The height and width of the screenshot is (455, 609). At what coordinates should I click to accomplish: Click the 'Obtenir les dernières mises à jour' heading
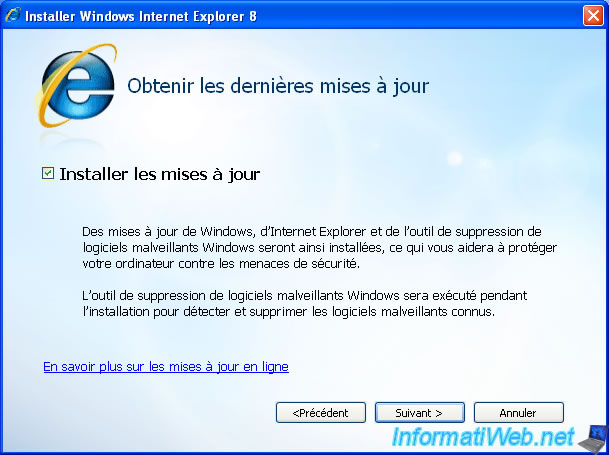[278, 86]
